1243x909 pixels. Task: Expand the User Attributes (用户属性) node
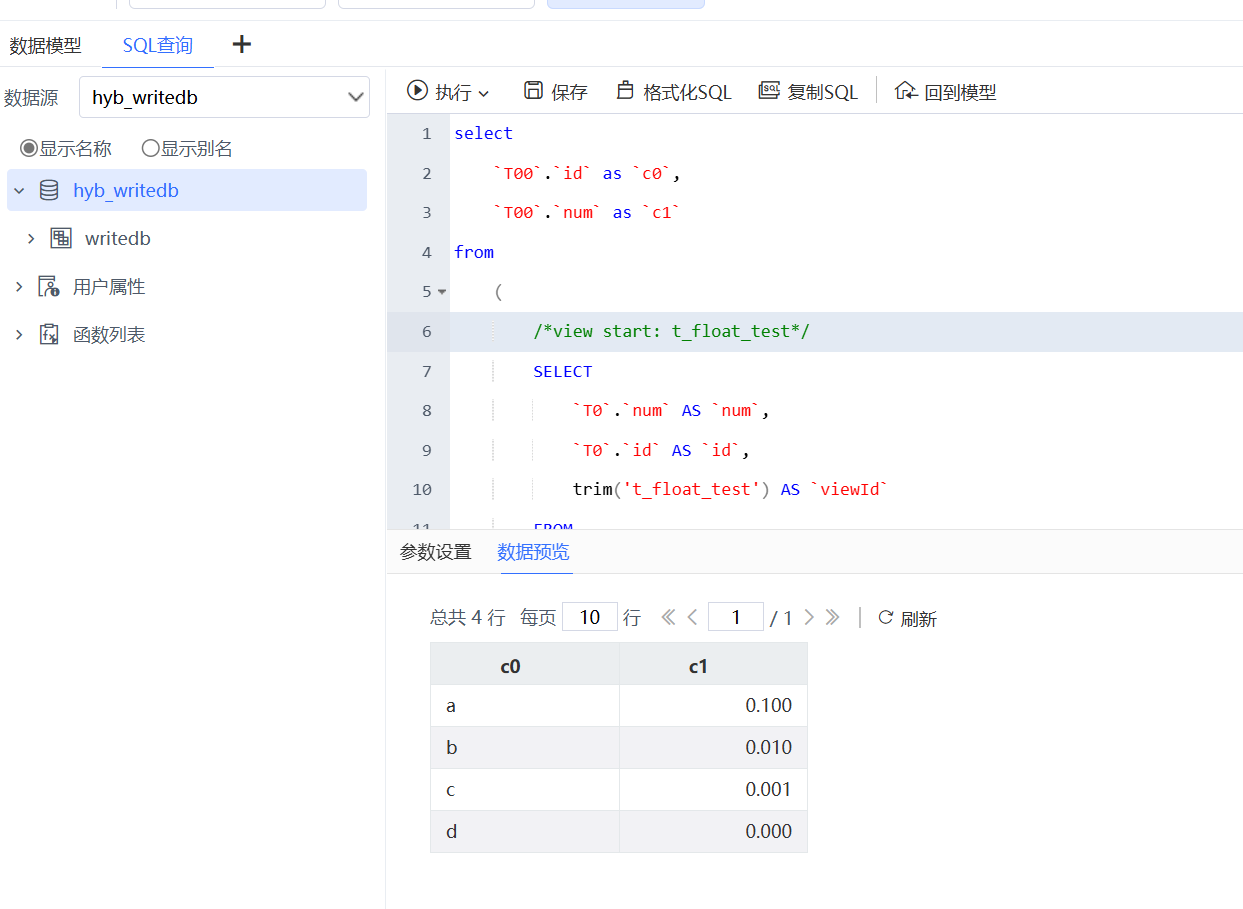coord(19,287)
